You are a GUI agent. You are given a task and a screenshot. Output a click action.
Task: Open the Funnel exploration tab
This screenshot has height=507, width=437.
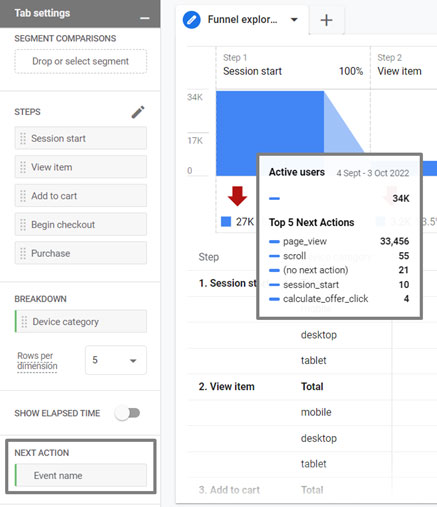click(242, 20)
